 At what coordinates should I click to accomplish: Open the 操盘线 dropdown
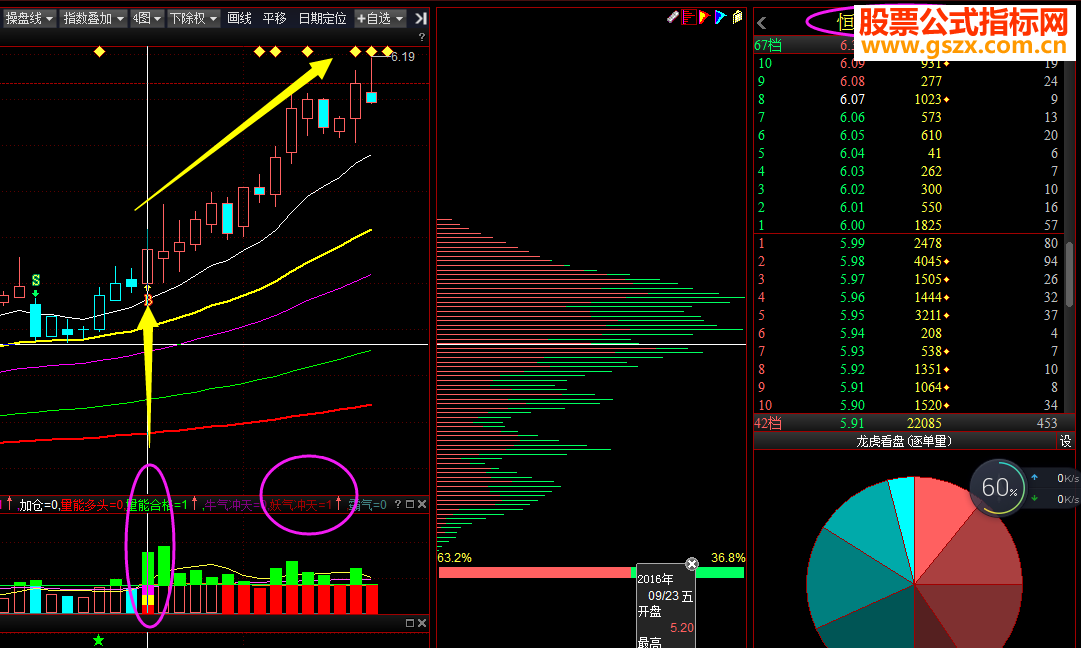tap(29, 19)
